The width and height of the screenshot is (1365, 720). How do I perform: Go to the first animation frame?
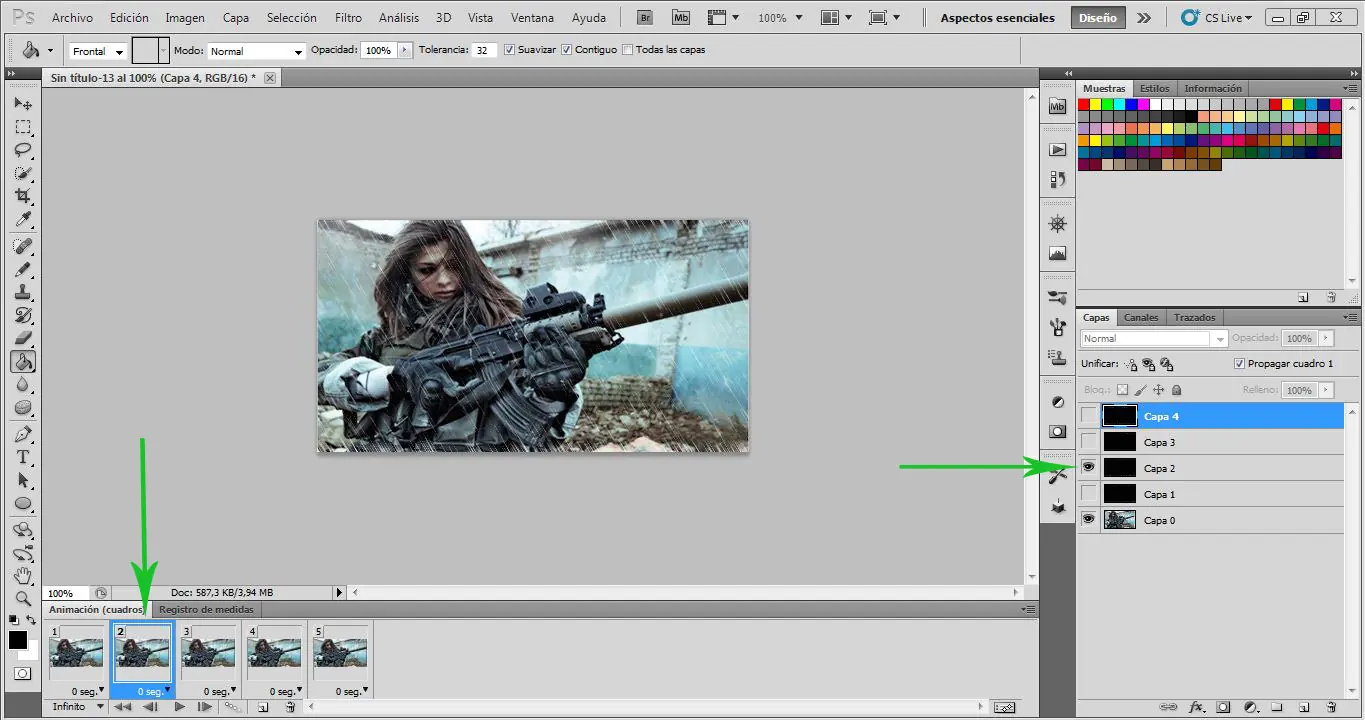click(123, 707)
